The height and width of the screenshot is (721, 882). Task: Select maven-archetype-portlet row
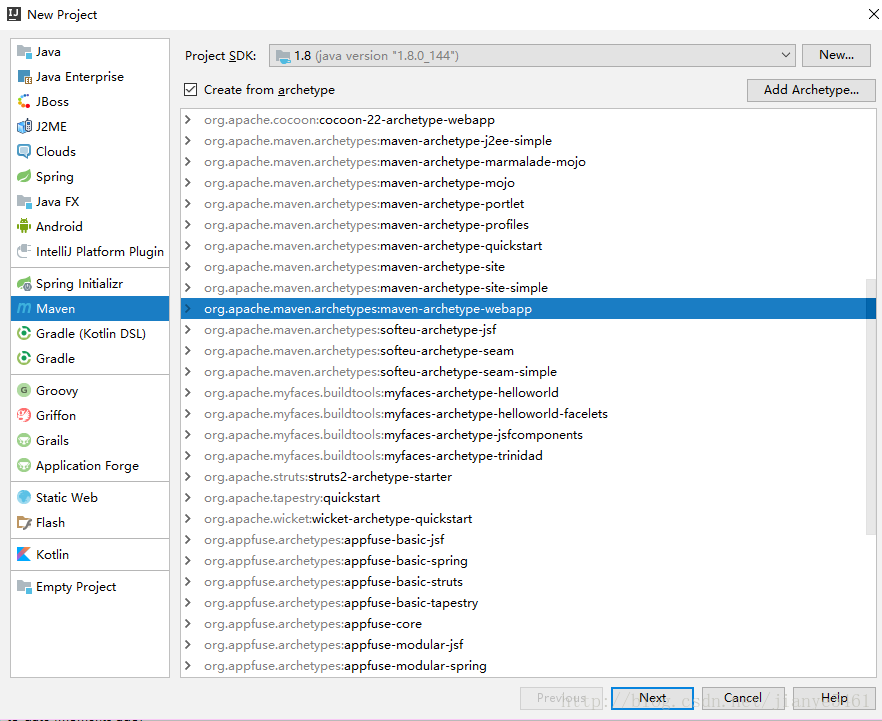click(528, 204)
